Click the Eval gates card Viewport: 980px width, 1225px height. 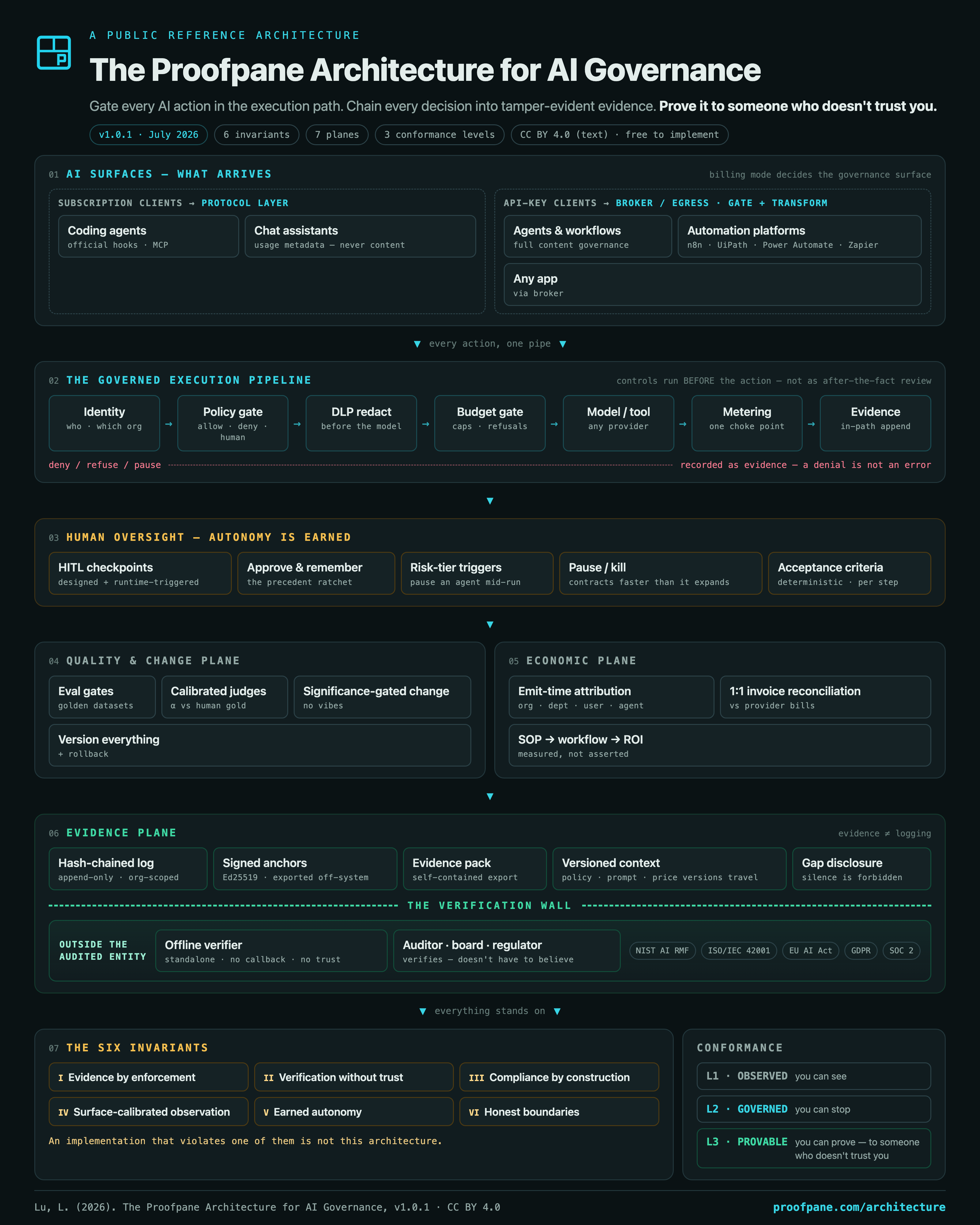pos(102,697)
